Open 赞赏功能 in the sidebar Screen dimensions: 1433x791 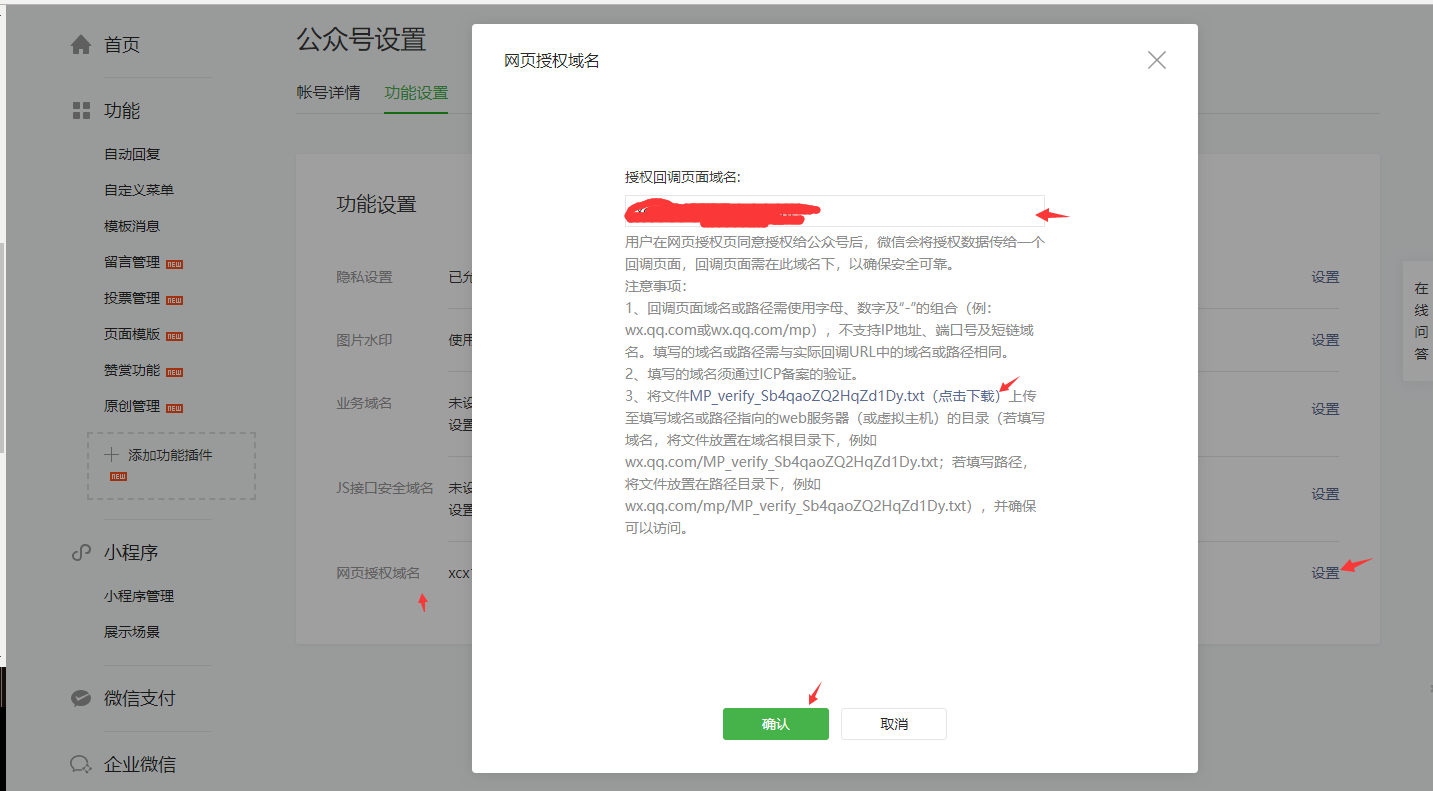[132, 370]
